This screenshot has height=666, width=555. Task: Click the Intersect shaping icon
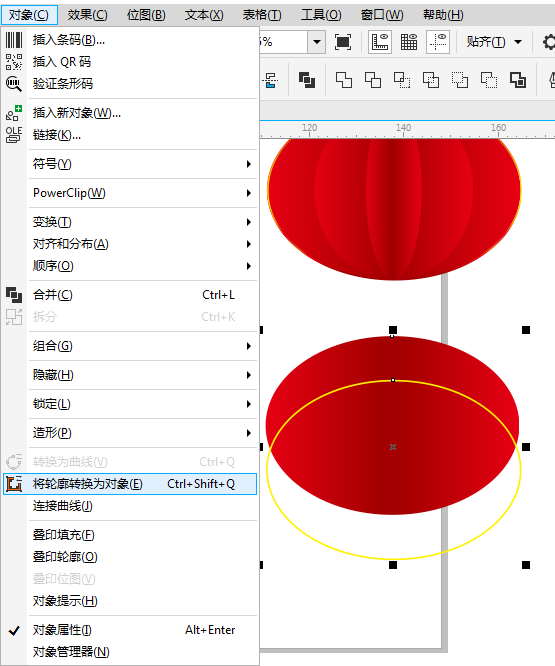point(402,80)
